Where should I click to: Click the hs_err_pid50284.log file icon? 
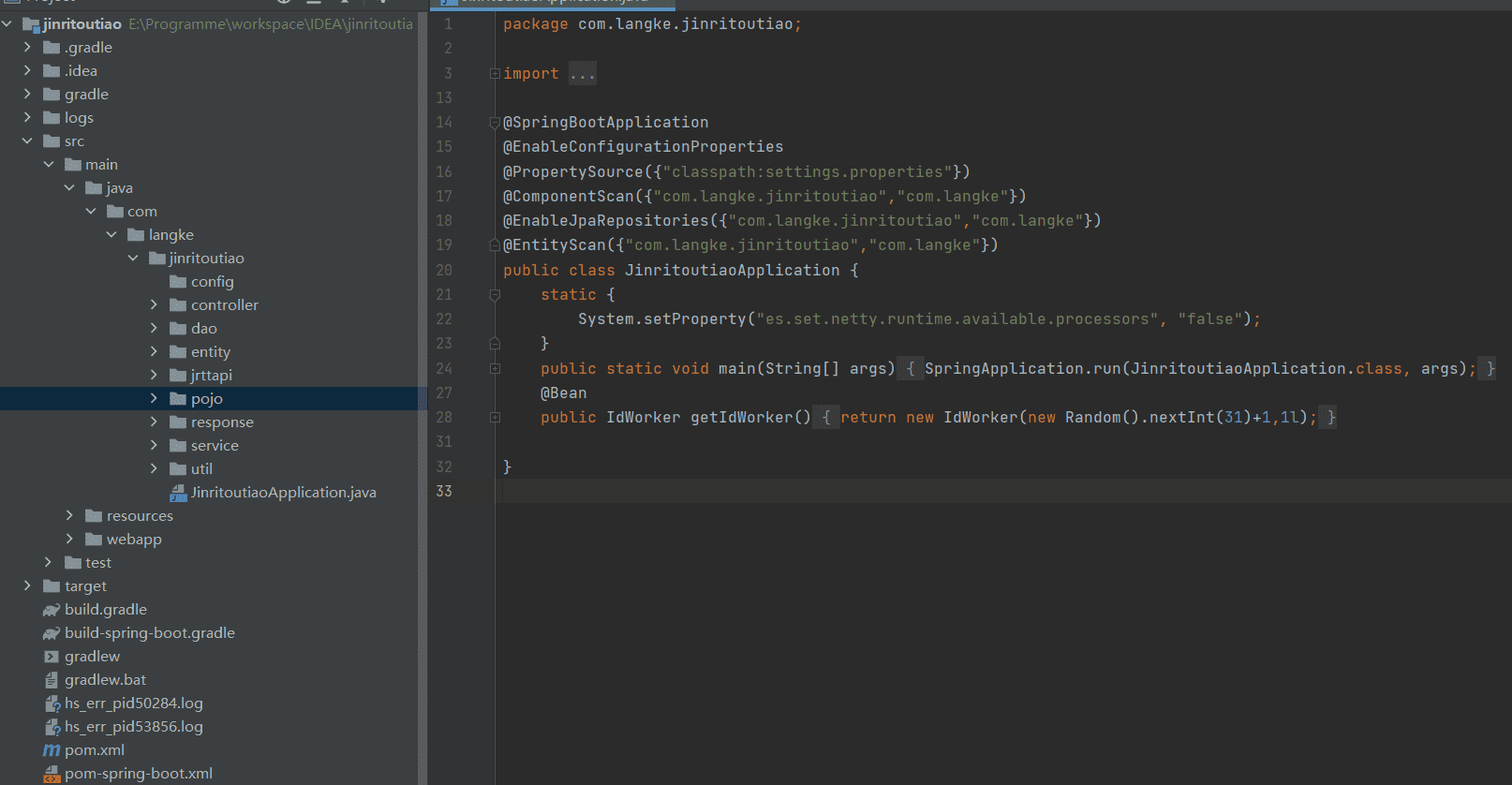[x=52, y=704]
